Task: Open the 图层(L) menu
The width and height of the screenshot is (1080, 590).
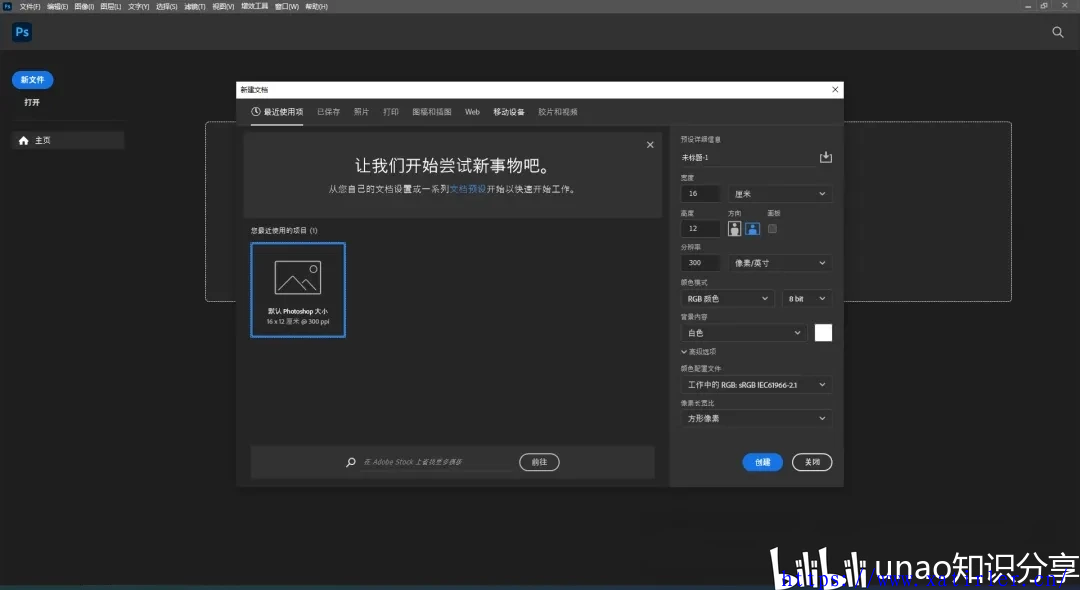Action: (x=110, y=6)
